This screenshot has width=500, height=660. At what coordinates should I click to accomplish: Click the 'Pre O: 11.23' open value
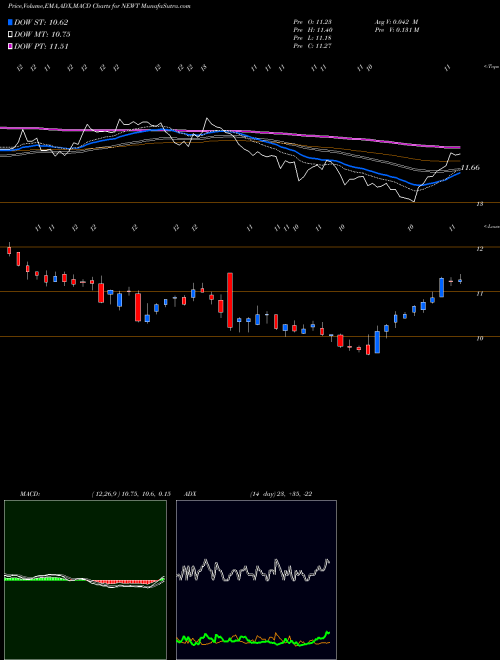pos(313,22)
